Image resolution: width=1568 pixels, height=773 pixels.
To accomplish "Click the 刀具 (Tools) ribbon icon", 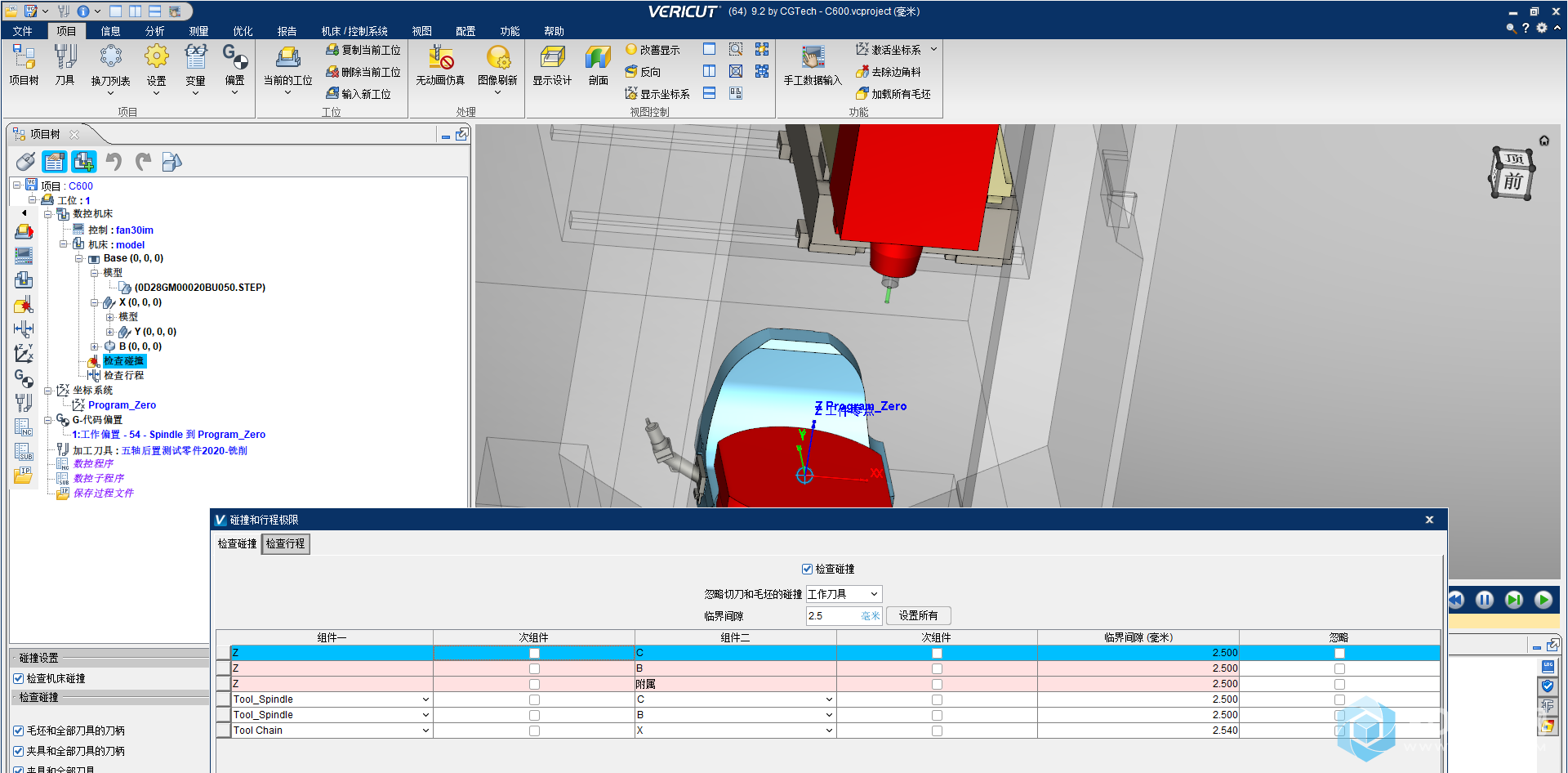I will coord(65,65).
